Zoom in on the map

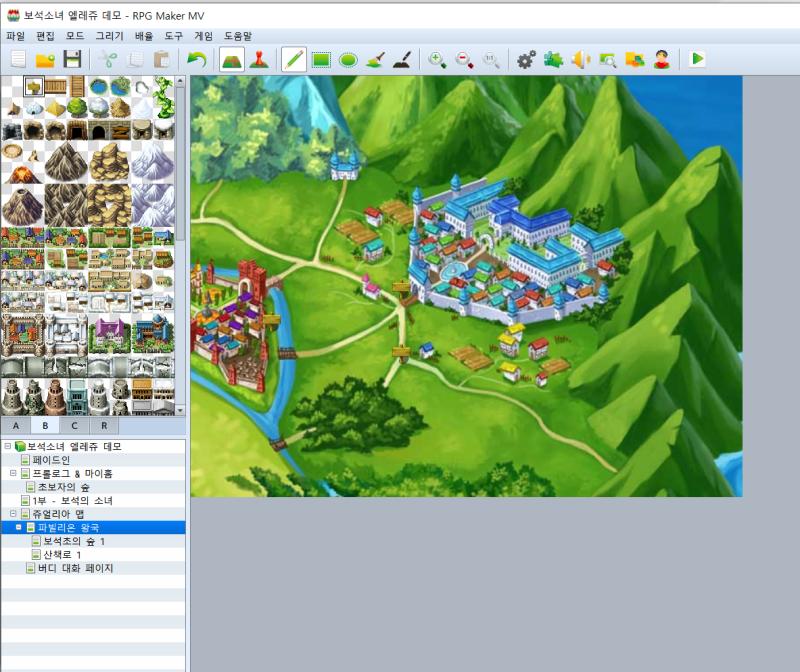point(437,59)
